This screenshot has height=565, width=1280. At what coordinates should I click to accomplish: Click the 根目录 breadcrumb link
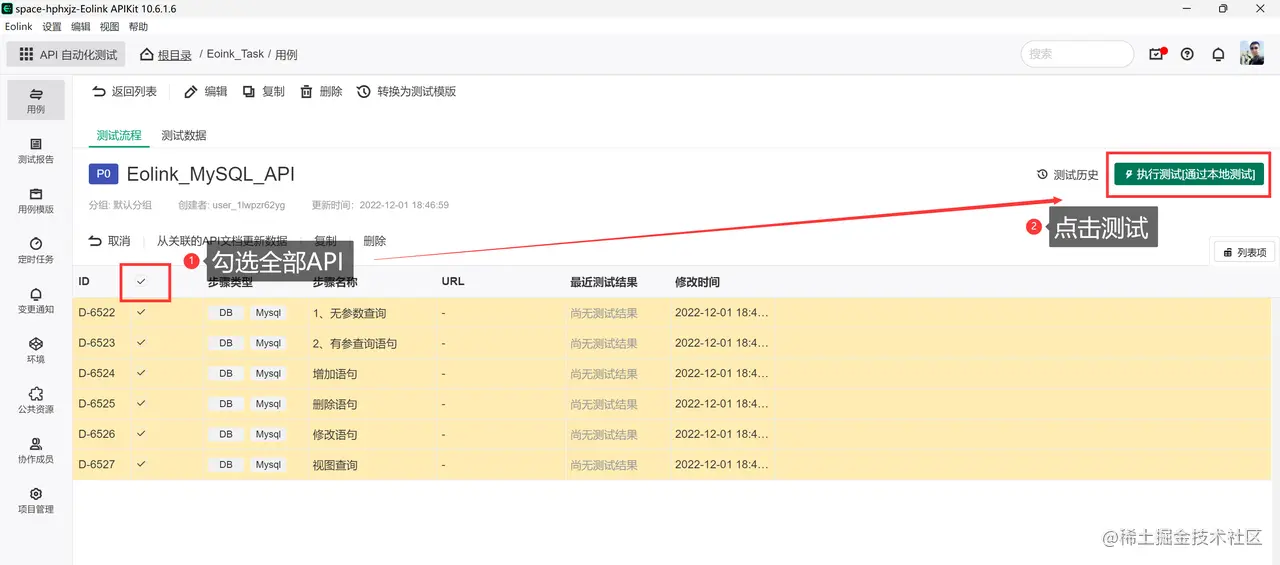175,55
